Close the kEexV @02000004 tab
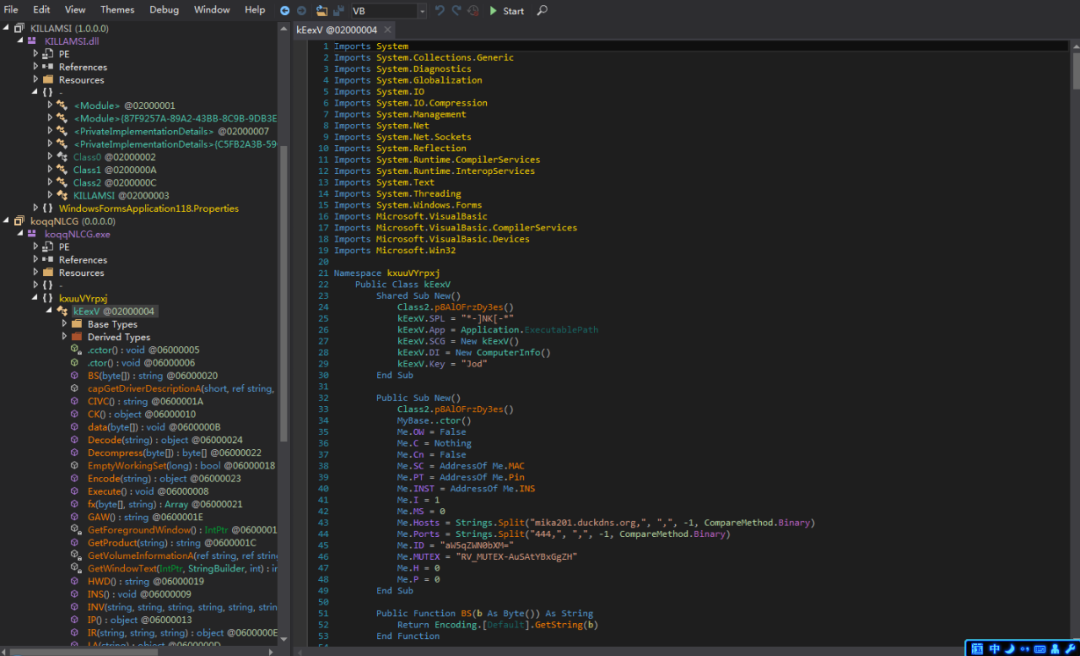The height and width of the screenshot is (656, 1080). (388, 30)
